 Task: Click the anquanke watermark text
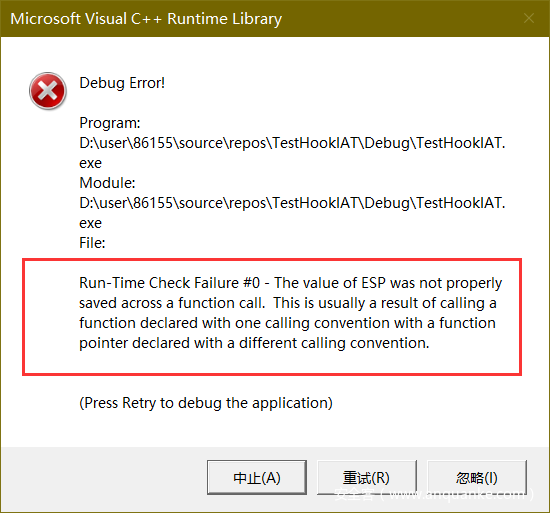(434, 494)
